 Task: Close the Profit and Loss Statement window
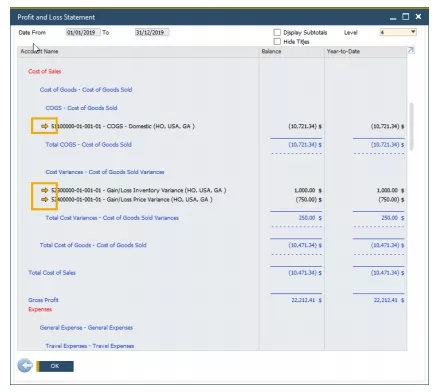[x=418, y=16]
